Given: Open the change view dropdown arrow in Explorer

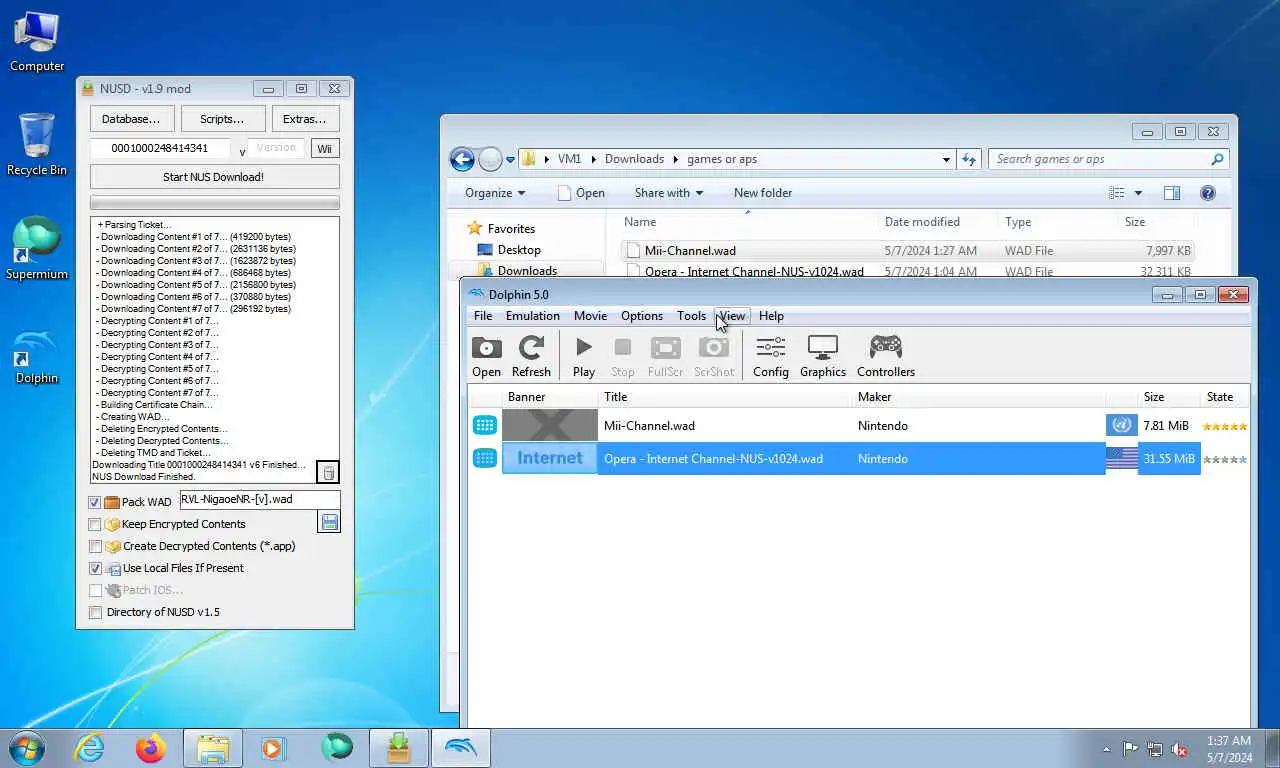Looking at the screenshot, I should (1138, 193).
